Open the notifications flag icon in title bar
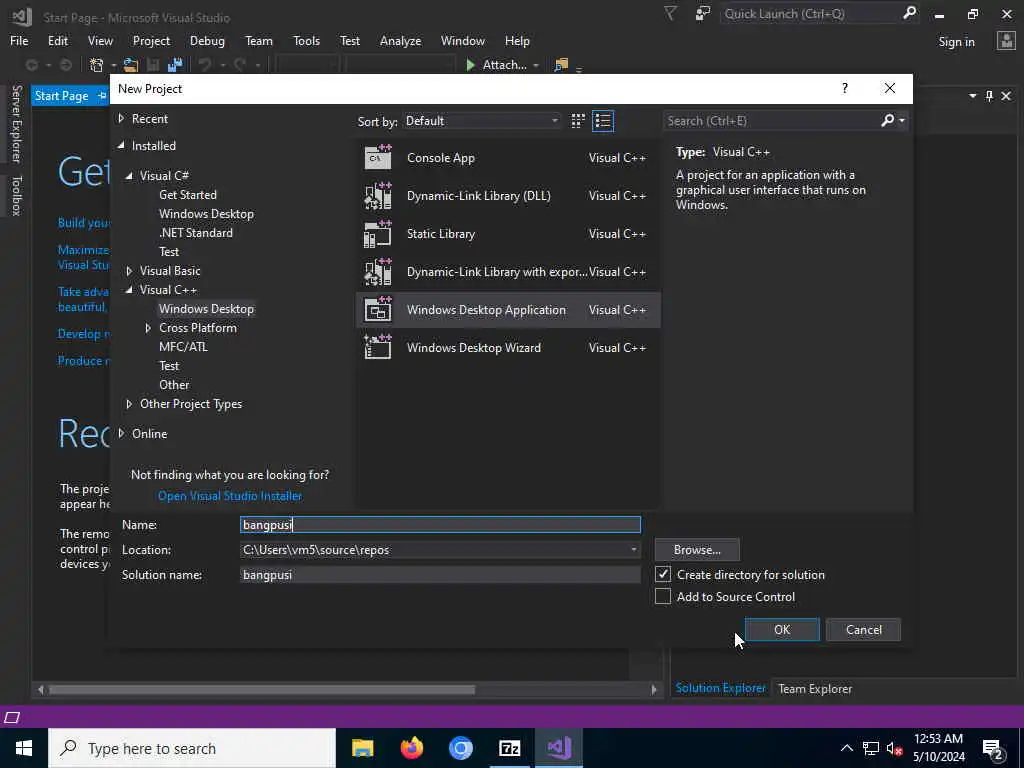 pyautogui.click(x=670, y=13)
